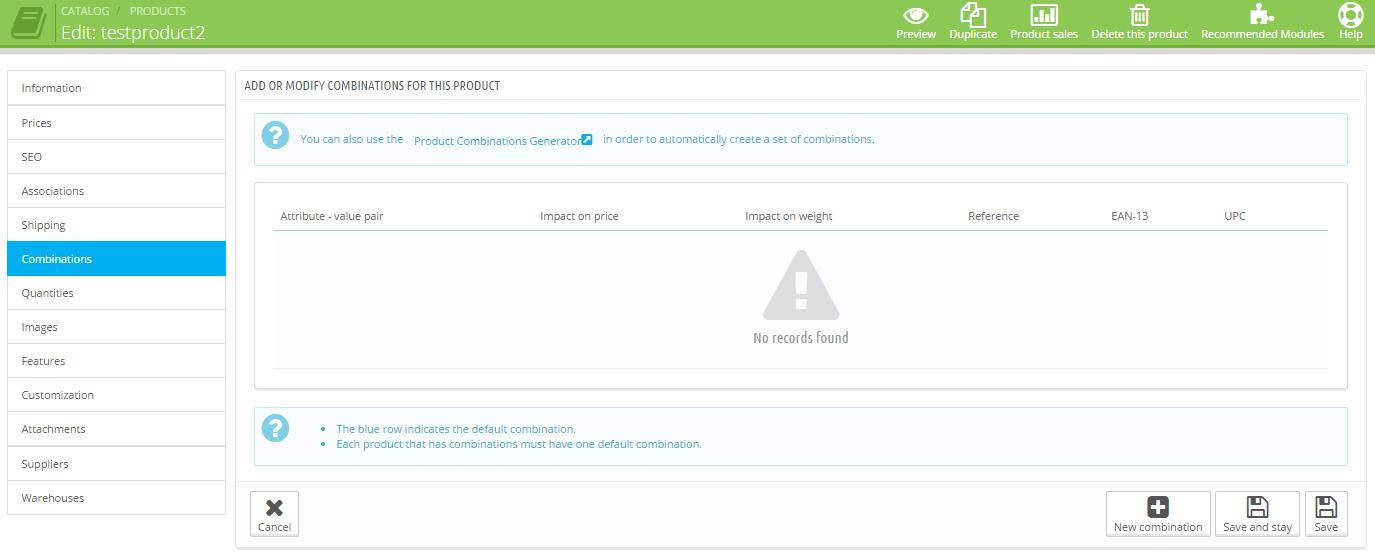Click the Preview eye icon
The width and height of the screenshot is (1375, 558).
click(x=915, y=15)
